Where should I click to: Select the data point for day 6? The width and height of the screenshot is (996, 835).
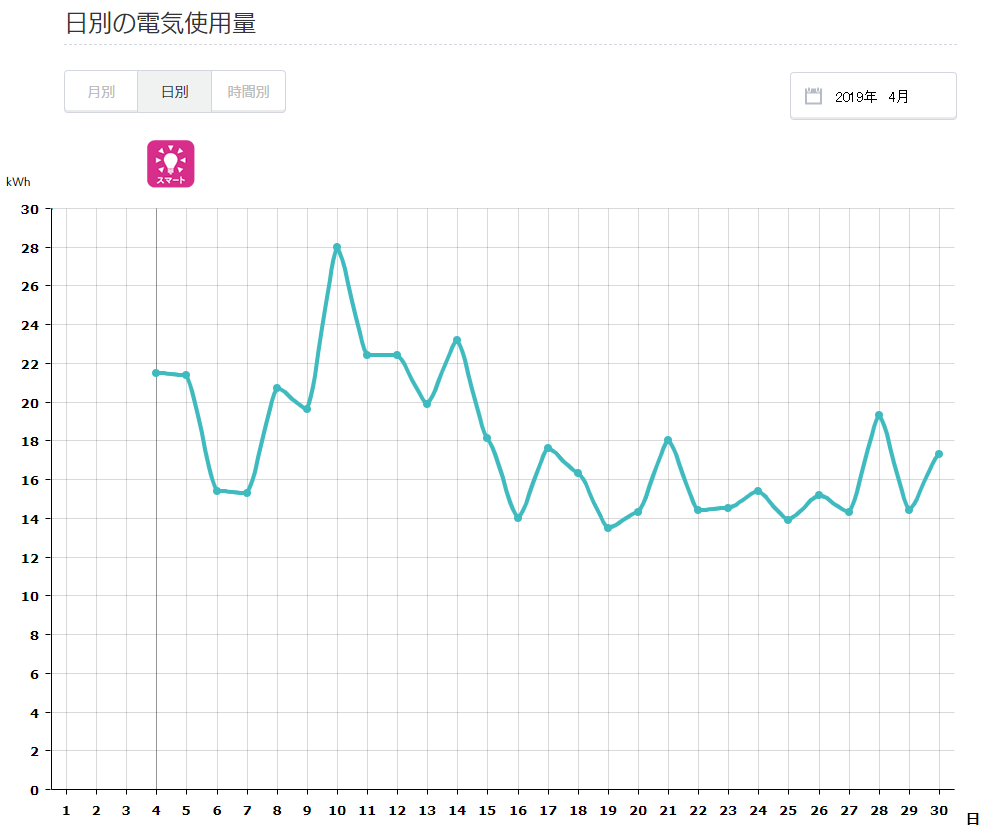[x=217, y=491]
